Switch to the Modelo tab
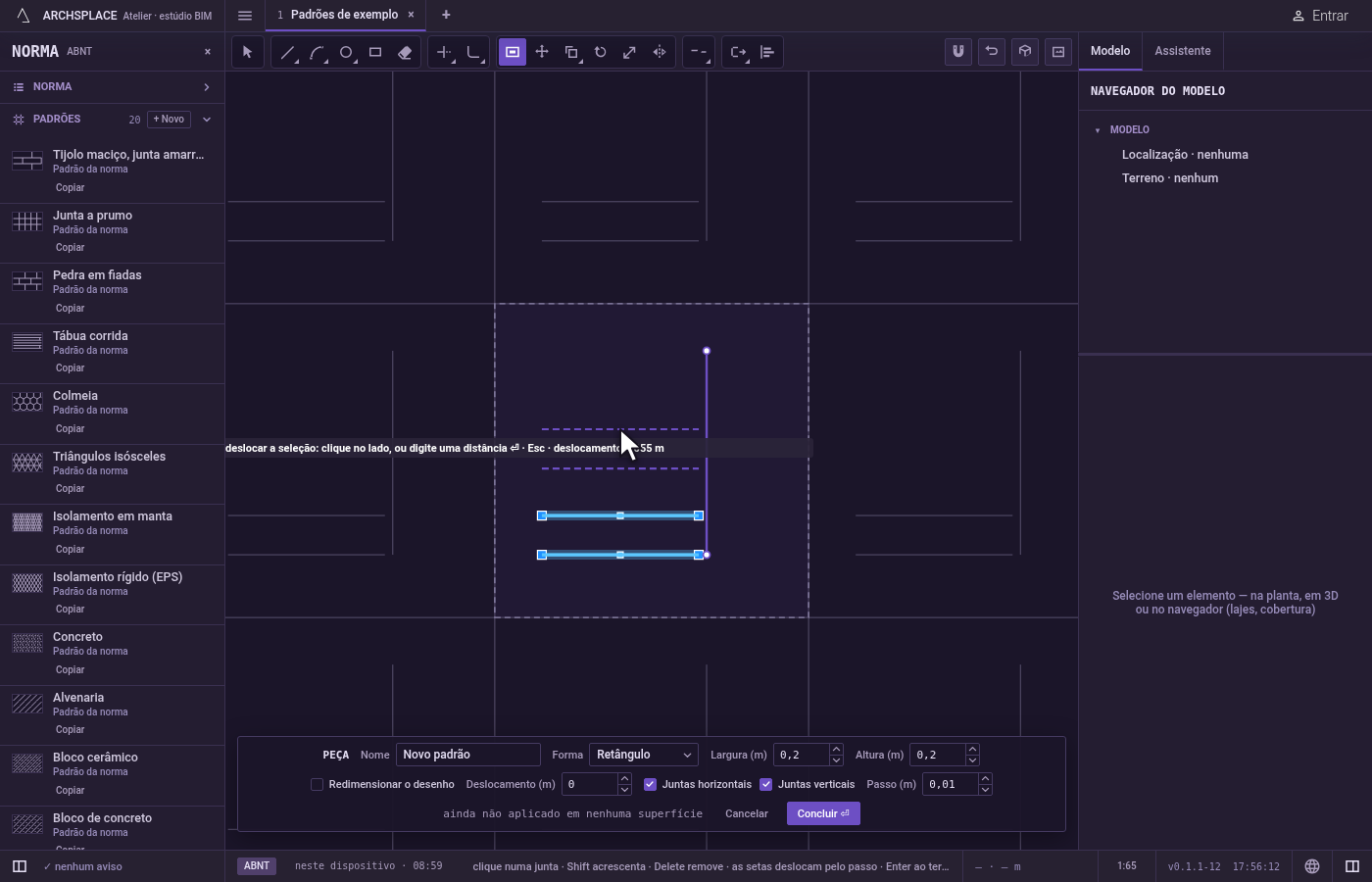1372x882 pixels. (1110, 51)
